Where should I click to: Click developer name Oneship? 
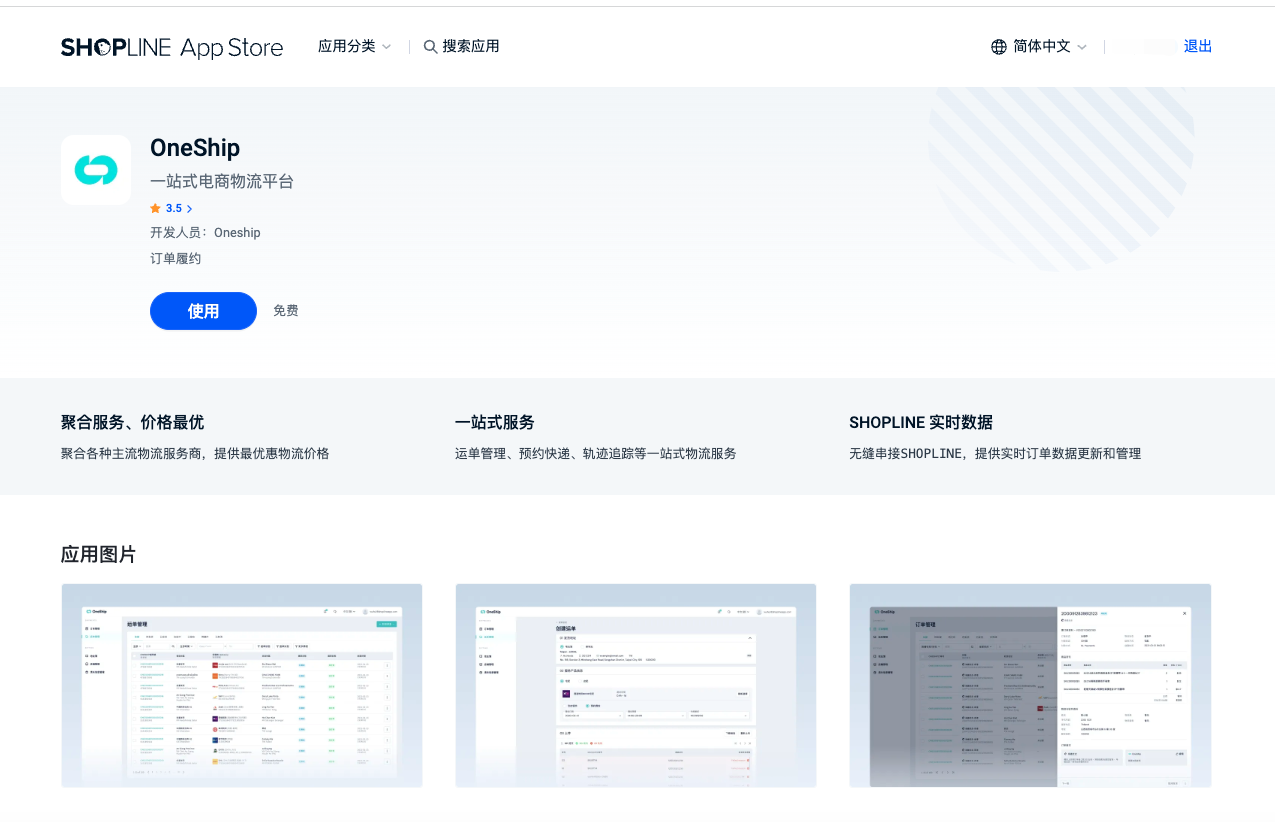(237, 233)
